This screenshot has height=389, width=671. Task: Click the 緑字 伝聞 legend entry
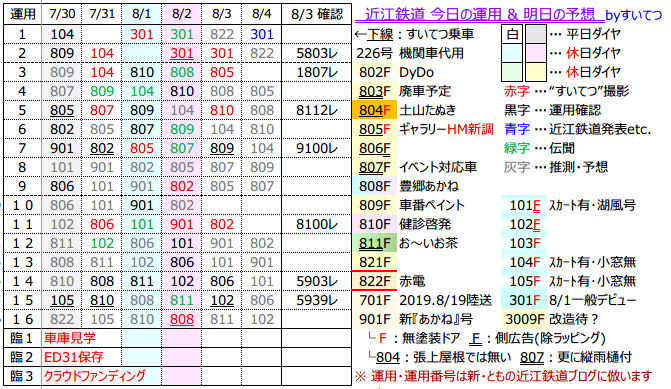[x=539, y=148]
